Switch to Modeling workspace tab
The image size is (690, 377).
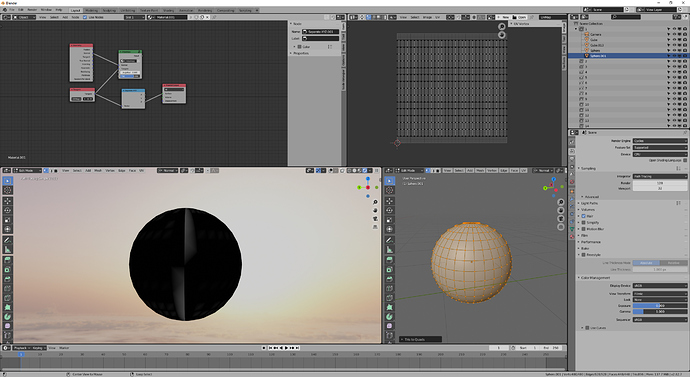coord(92,10)
